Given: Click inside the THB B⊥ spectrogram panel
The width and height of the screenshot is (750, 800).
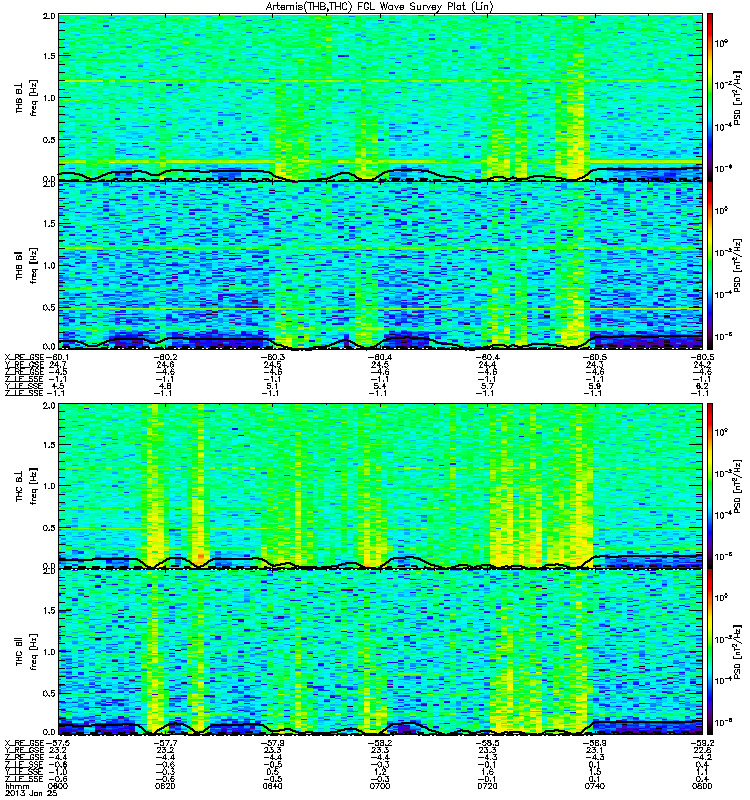Looking at the screenshot, I should pyautogui.click(x=381, y=96).
